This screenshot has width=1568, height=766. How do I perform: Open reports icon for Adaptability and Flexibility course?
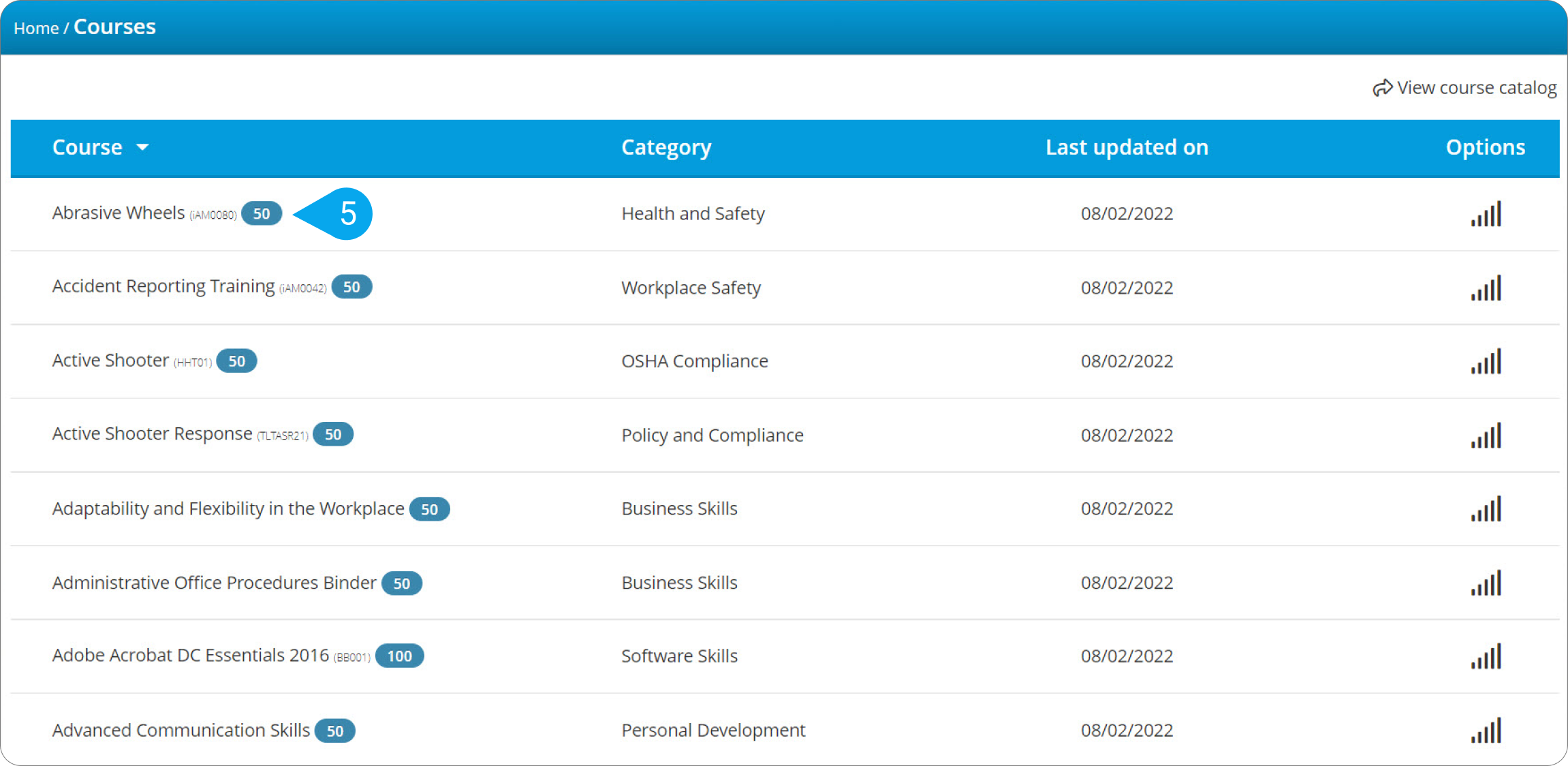click(x=1486, y=509)
